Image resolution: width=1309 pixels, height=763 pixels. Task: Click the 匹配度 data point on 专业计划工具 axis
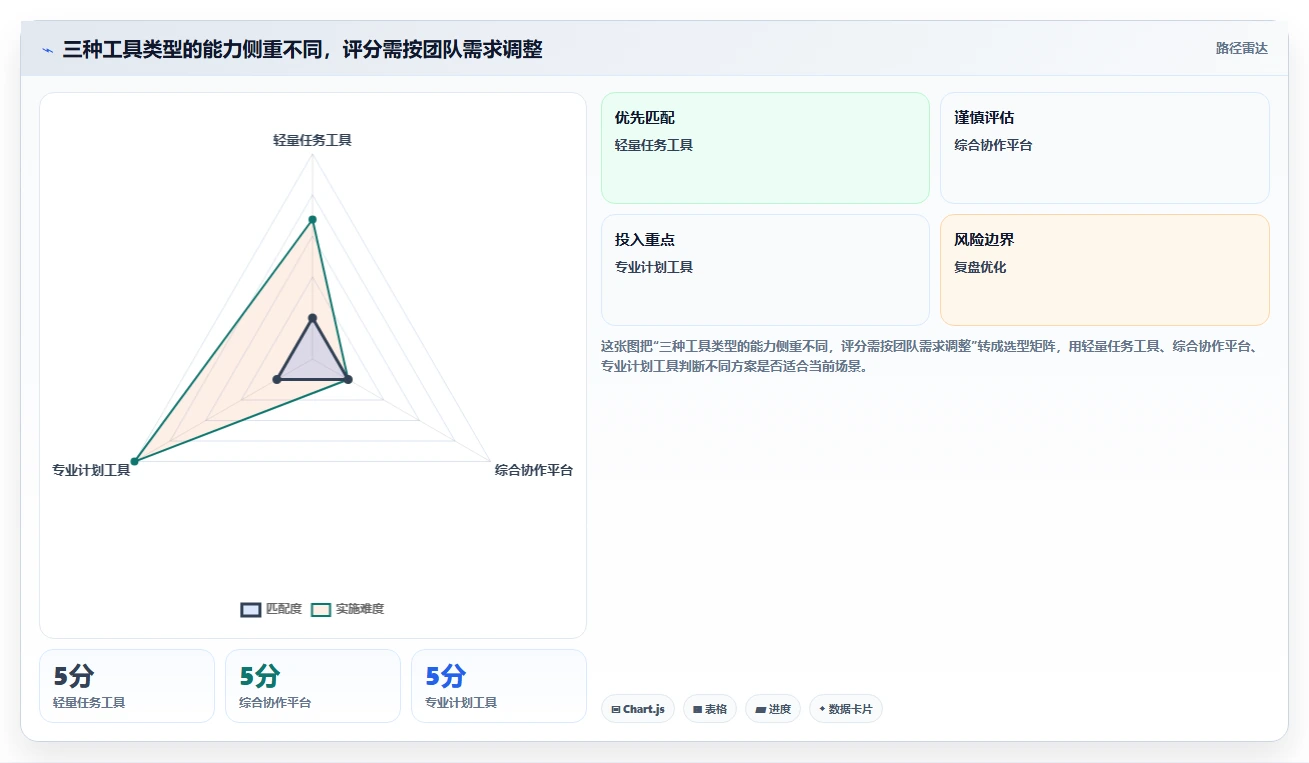coord(277,379)
